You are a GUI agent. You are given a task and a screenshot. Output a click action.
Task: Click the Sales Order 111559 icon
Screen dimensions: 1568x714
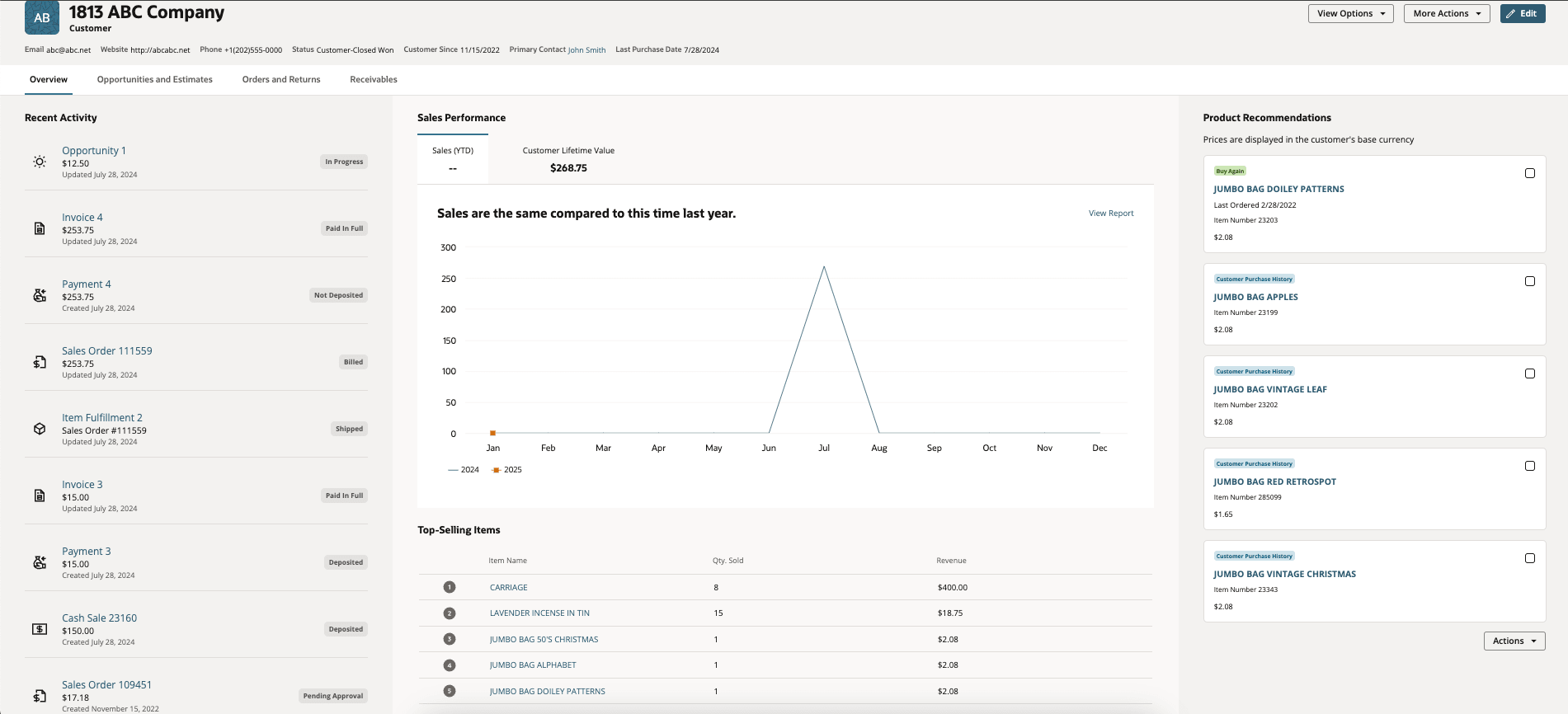[x=40, y=362]
